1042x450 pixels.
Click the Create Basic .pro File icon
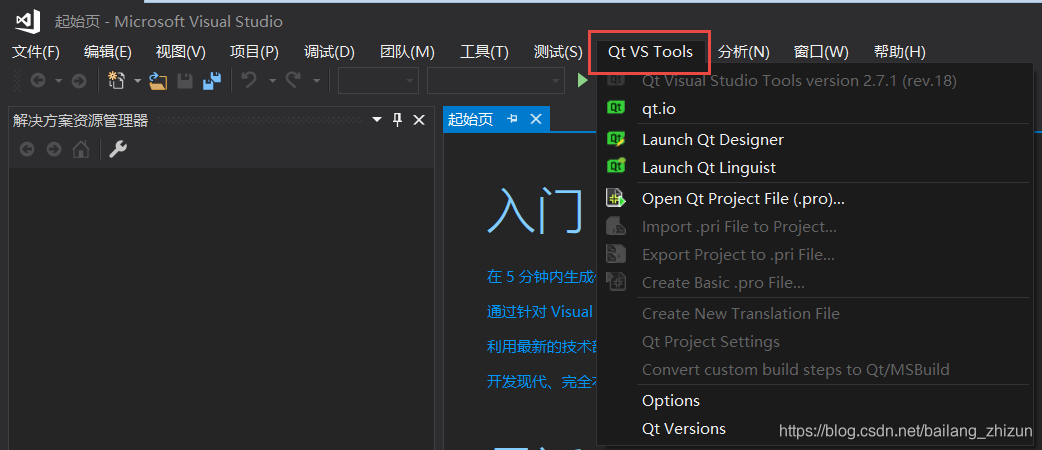[616, 282]
